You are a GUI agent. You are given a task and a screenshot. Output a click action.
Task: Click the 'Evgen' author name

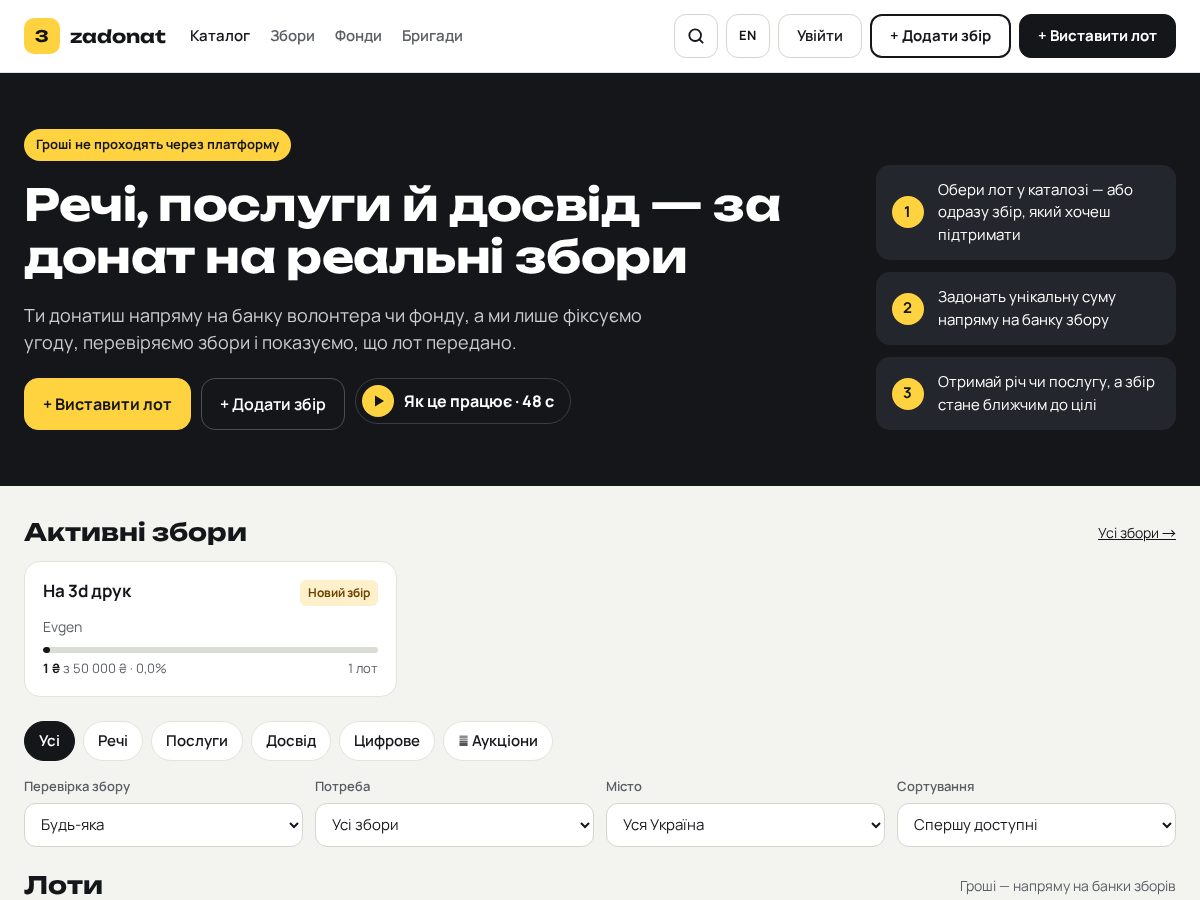tap(63, 627)
